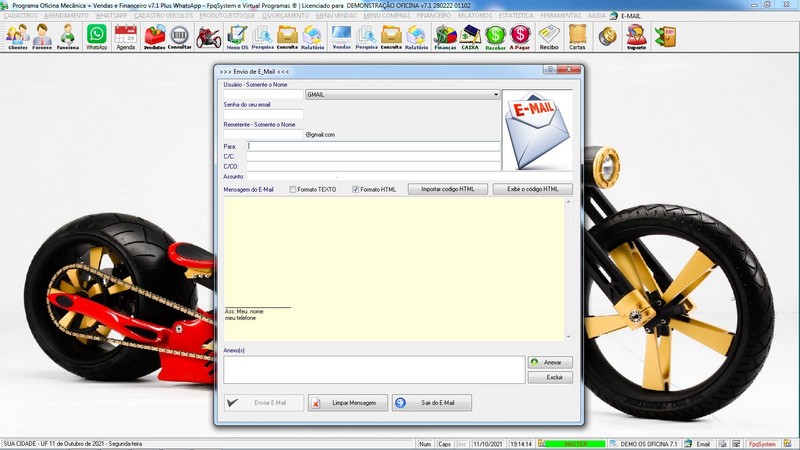800x450 pixels.
Task: Click the message scrollbar down arrow
Action: pyautogui.click(x=568, y=337)
